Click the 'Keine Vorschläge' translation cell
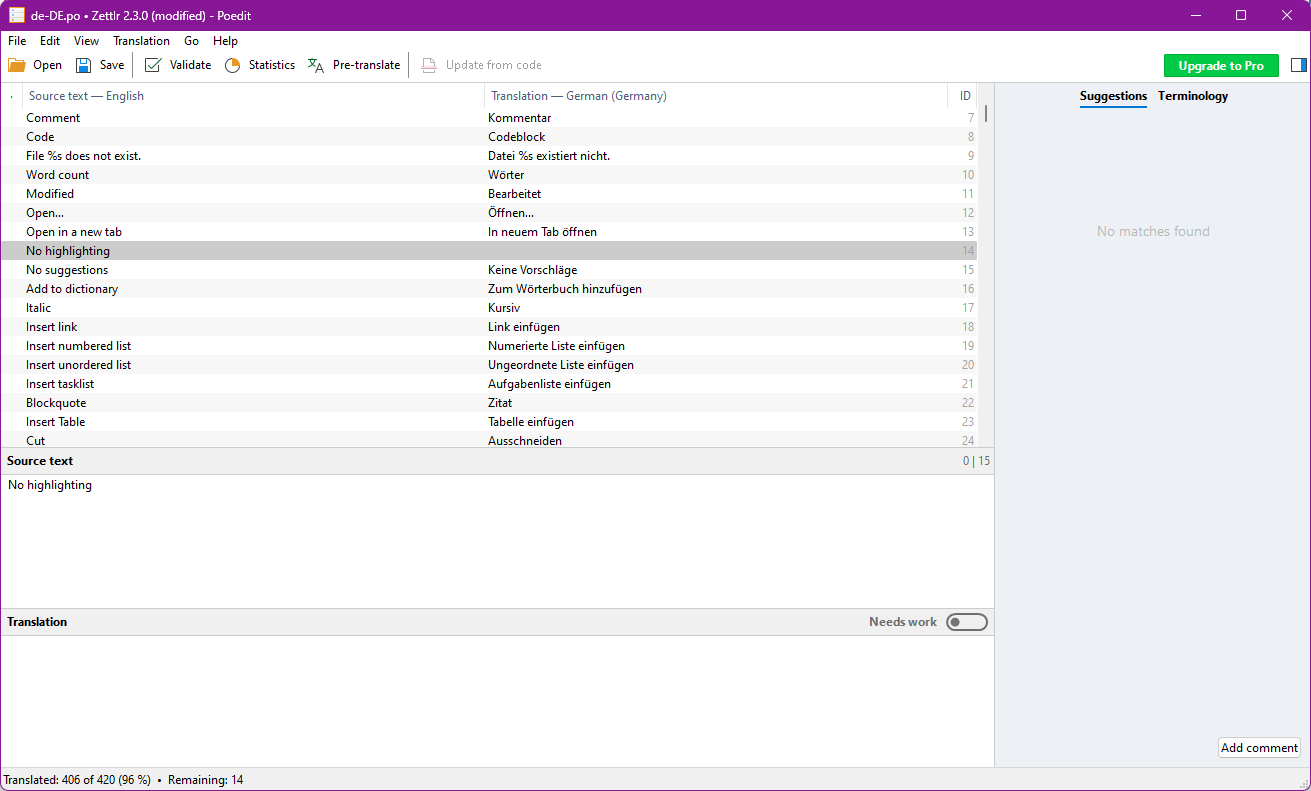 [x=532, y=270]
